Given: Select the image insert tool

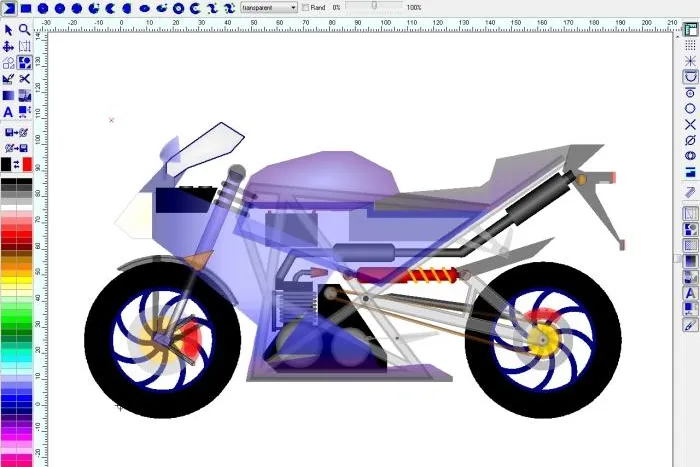Looking at the screenshot, I should coord(25,96).
